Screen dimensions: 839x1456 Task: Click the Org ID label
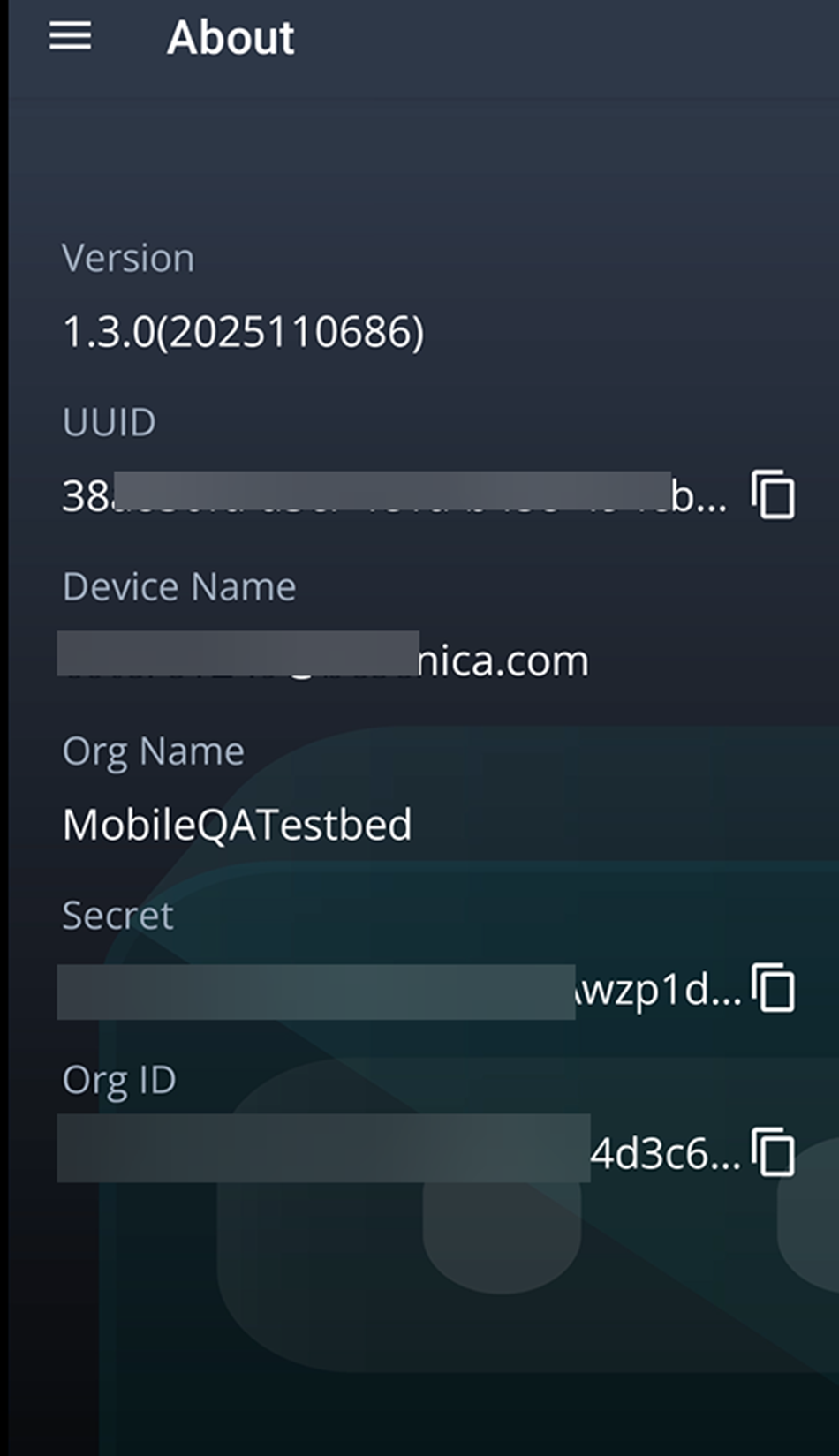pyautogui.click(x=119, y=1080)
